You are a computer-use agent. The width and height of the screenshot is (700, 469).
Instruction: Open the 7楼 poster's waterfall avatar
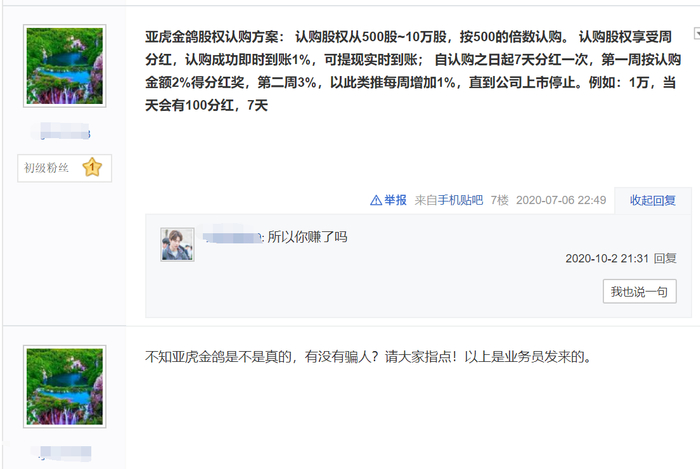[65, 66]
